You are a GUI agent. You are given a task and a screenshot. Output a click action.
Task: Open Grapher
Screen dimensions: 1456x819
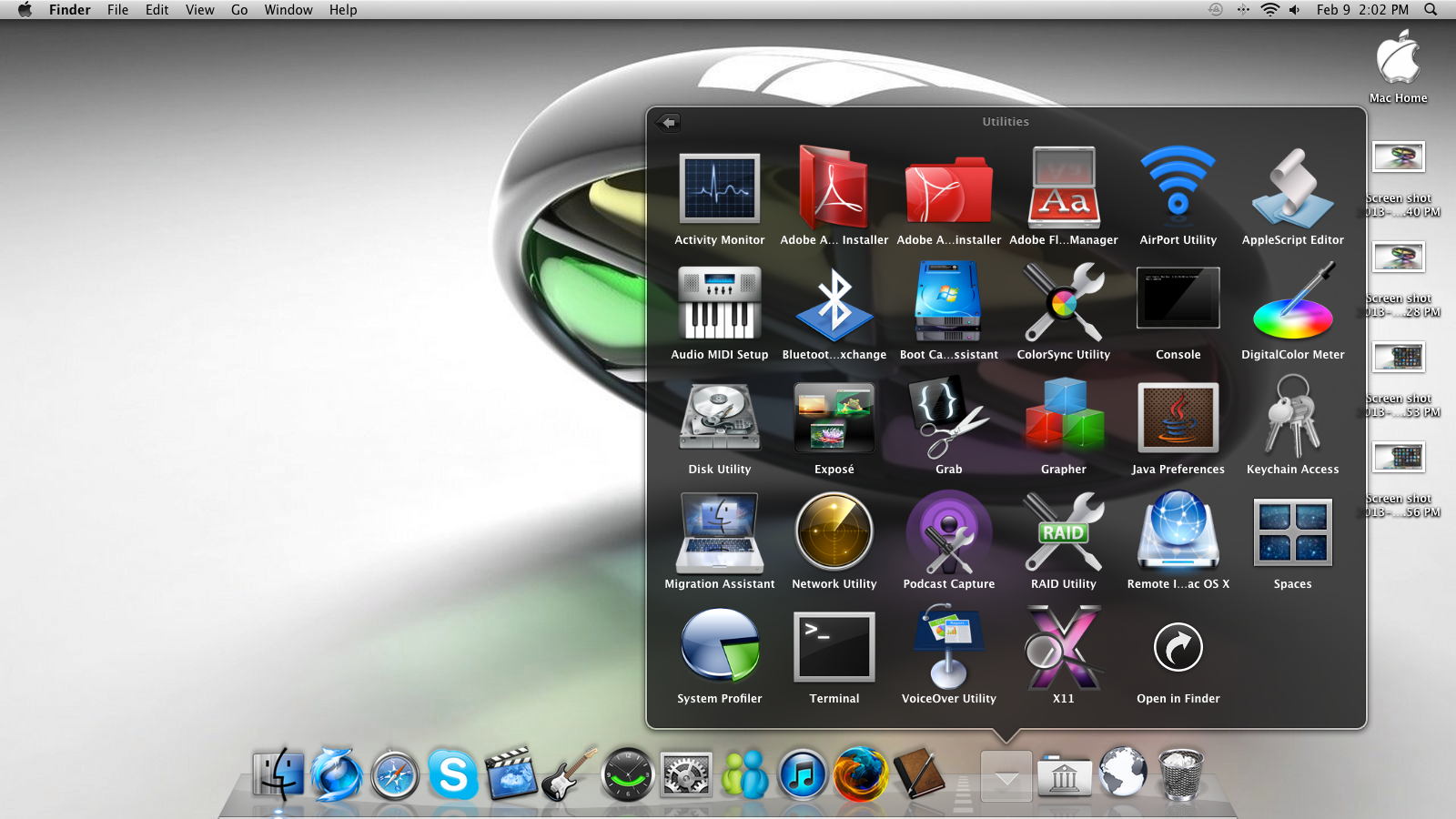click(1064, 416)
